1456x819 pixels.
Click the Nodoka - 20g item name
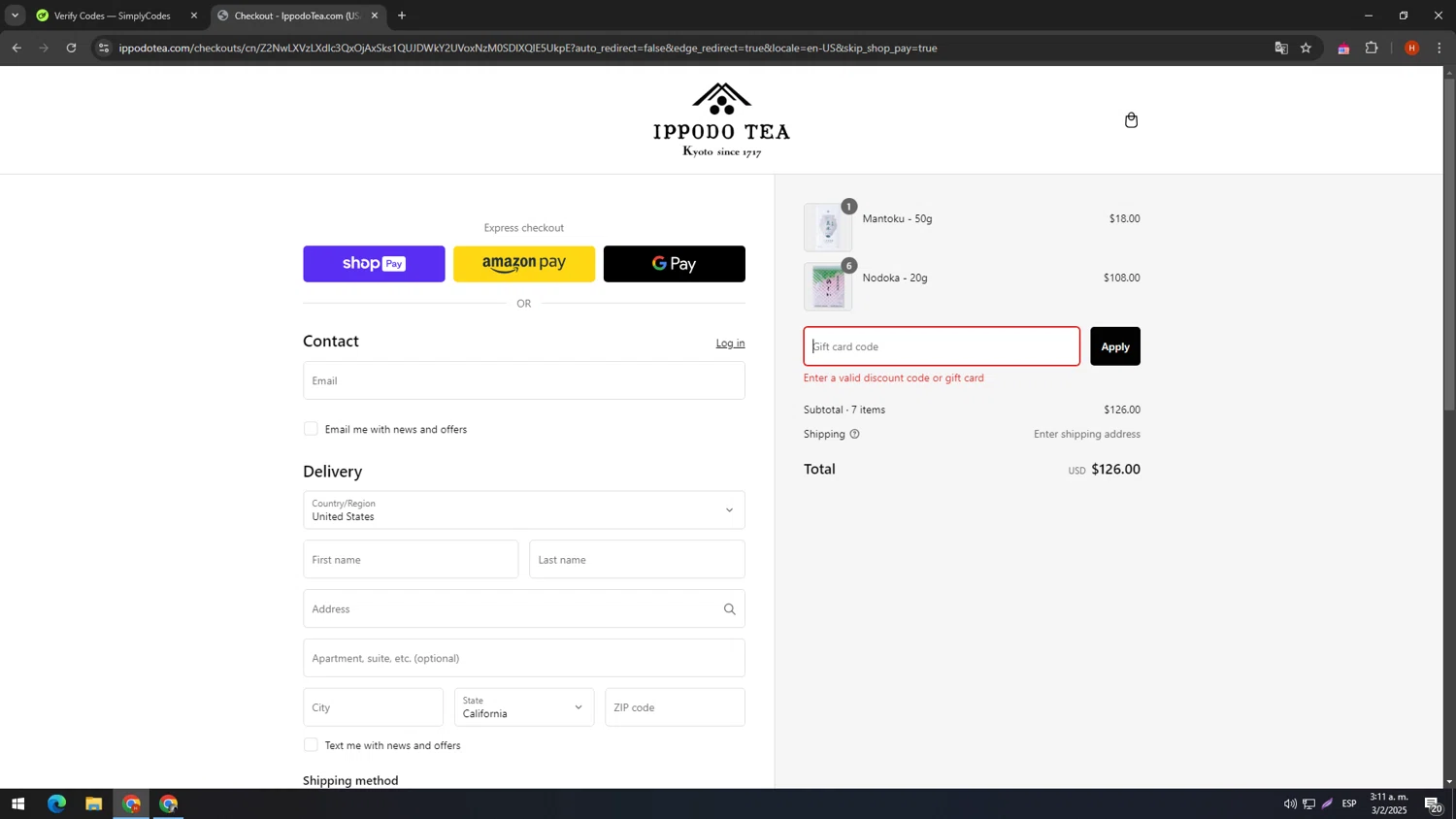pyautogui.click(x=895, y=278)
